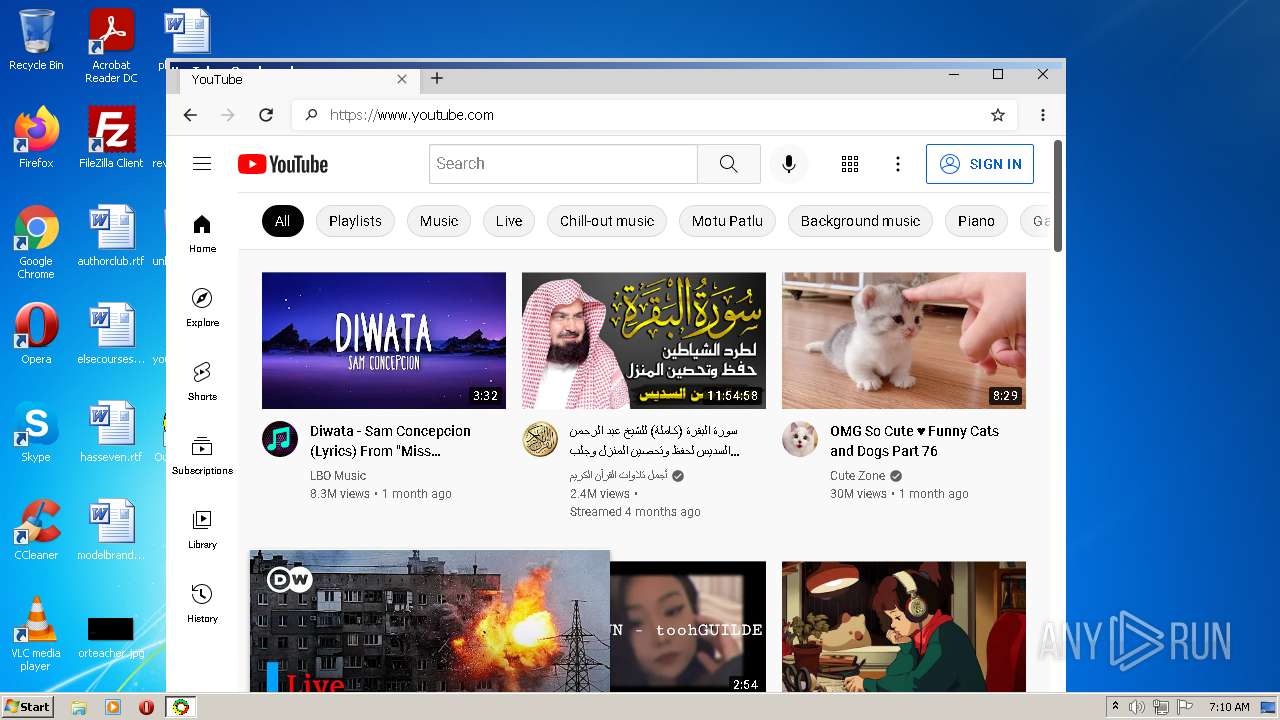Screen dimensions: 1280x720
Task: Click the search magnifier button
Action: (x=728, y=164)
